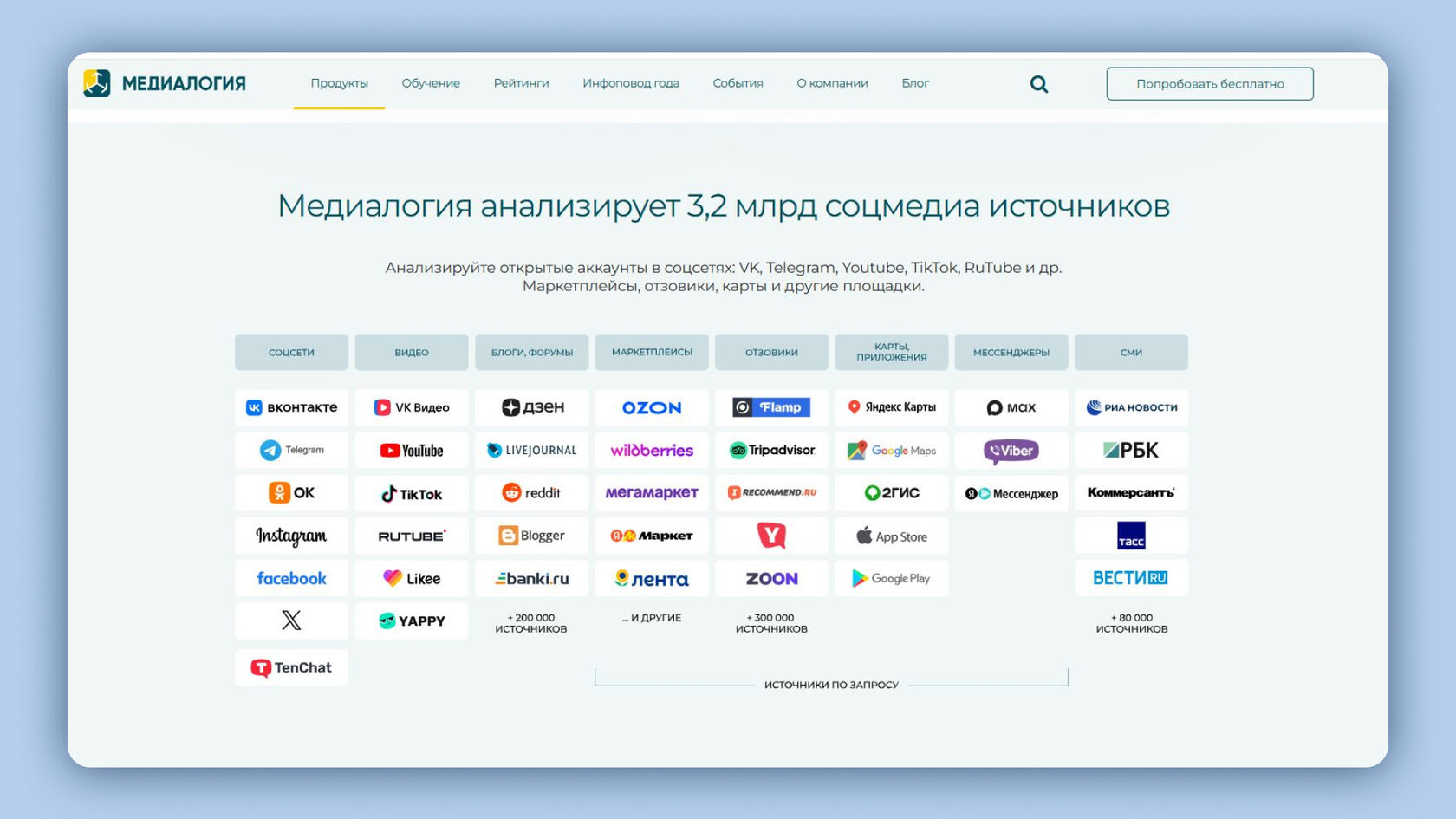Click the Max messenger logo tile

point(1011,407)
